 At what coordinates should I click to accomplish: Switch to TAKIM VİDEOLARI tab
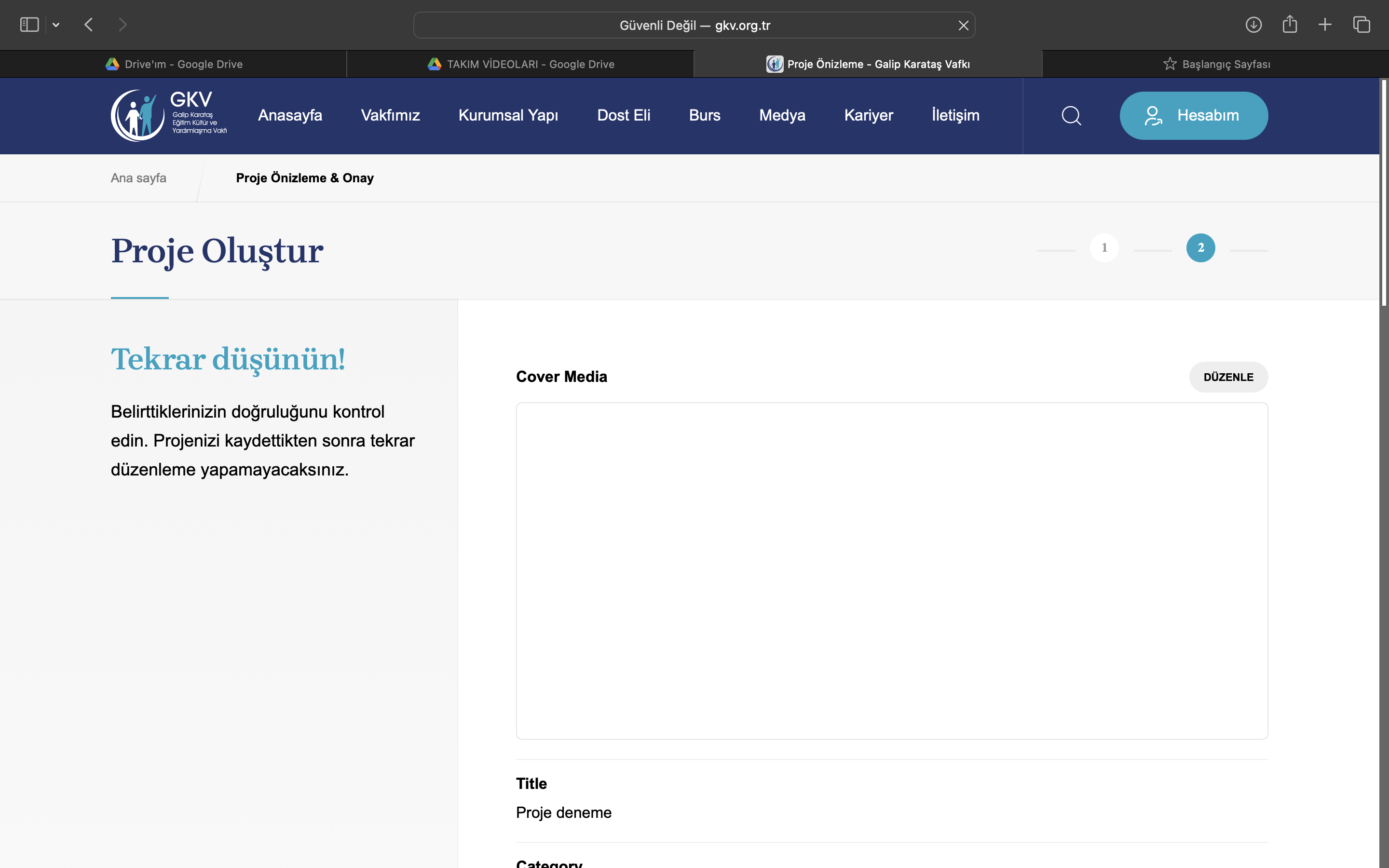coord(520,64)
